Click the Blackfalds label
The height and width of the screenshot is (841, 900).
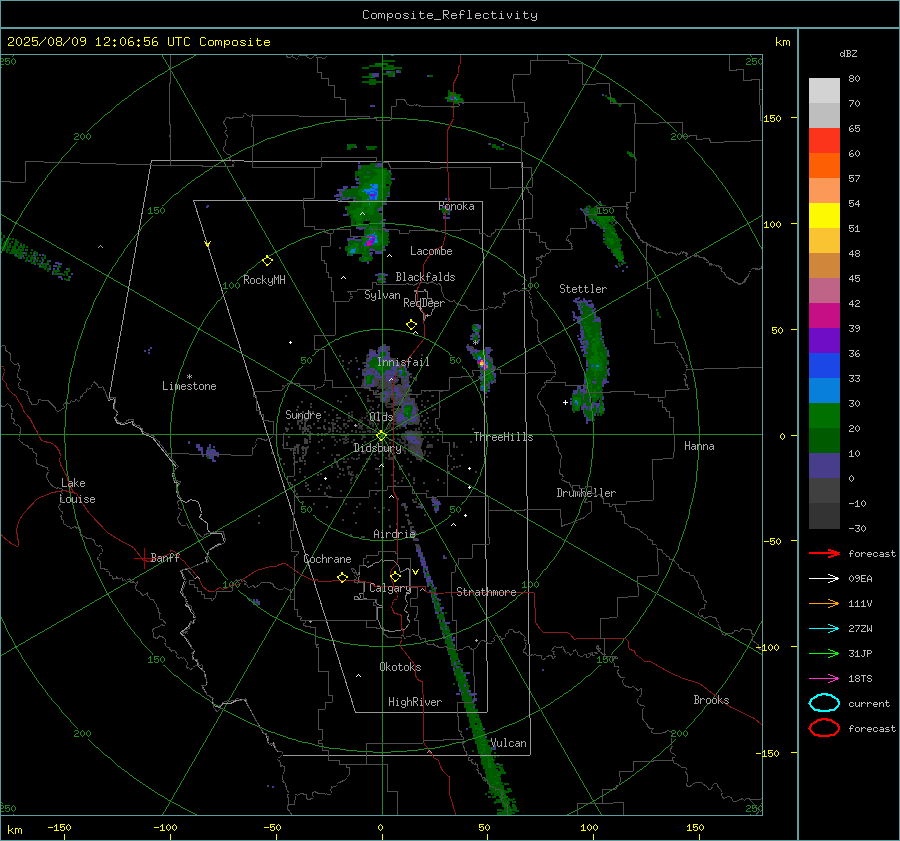pyautogui.click(x=425, y=277)
